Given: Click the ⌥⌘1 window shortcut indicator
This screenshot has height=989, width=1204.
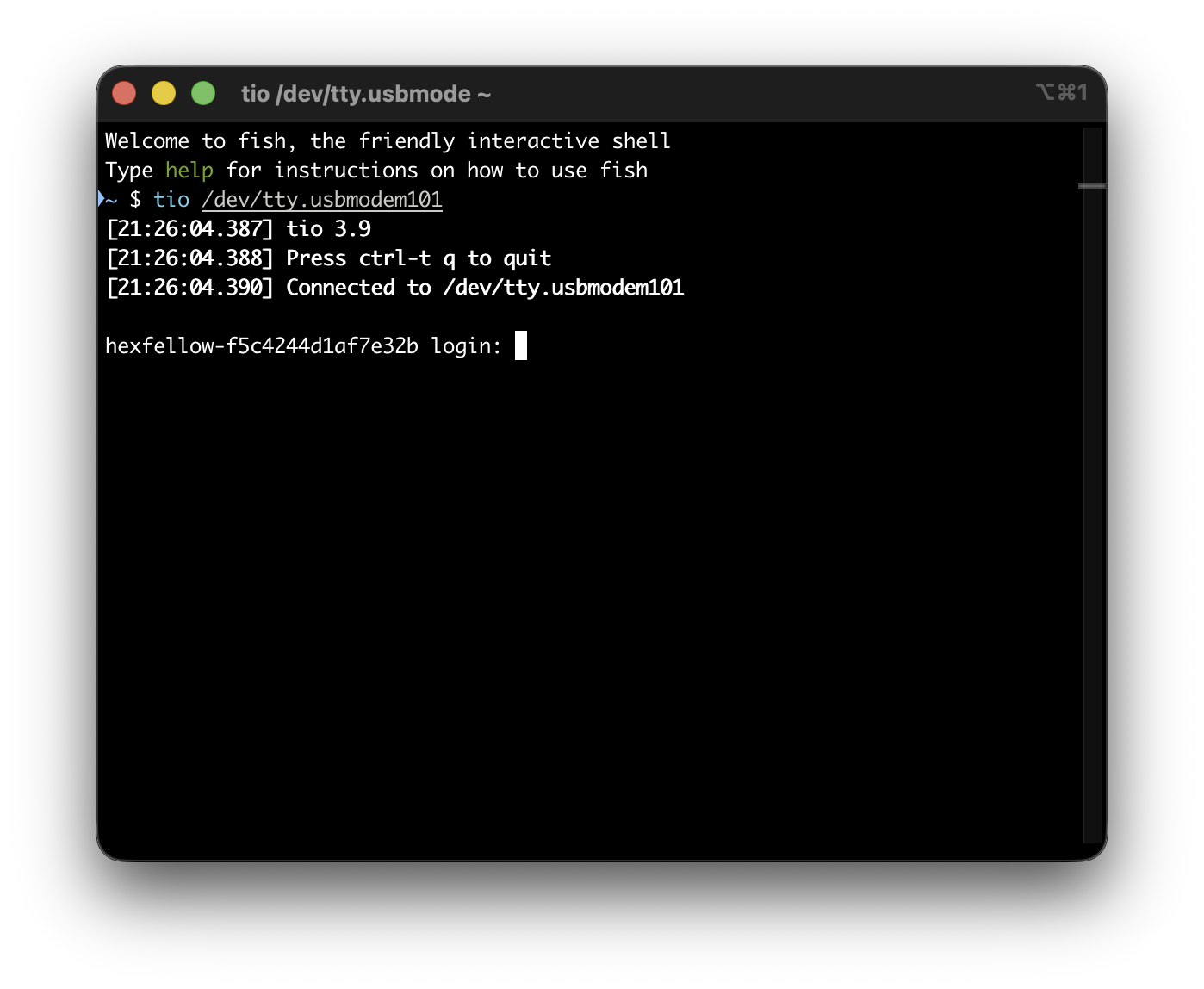Looking at the screenshot, I should point(1061,92).
